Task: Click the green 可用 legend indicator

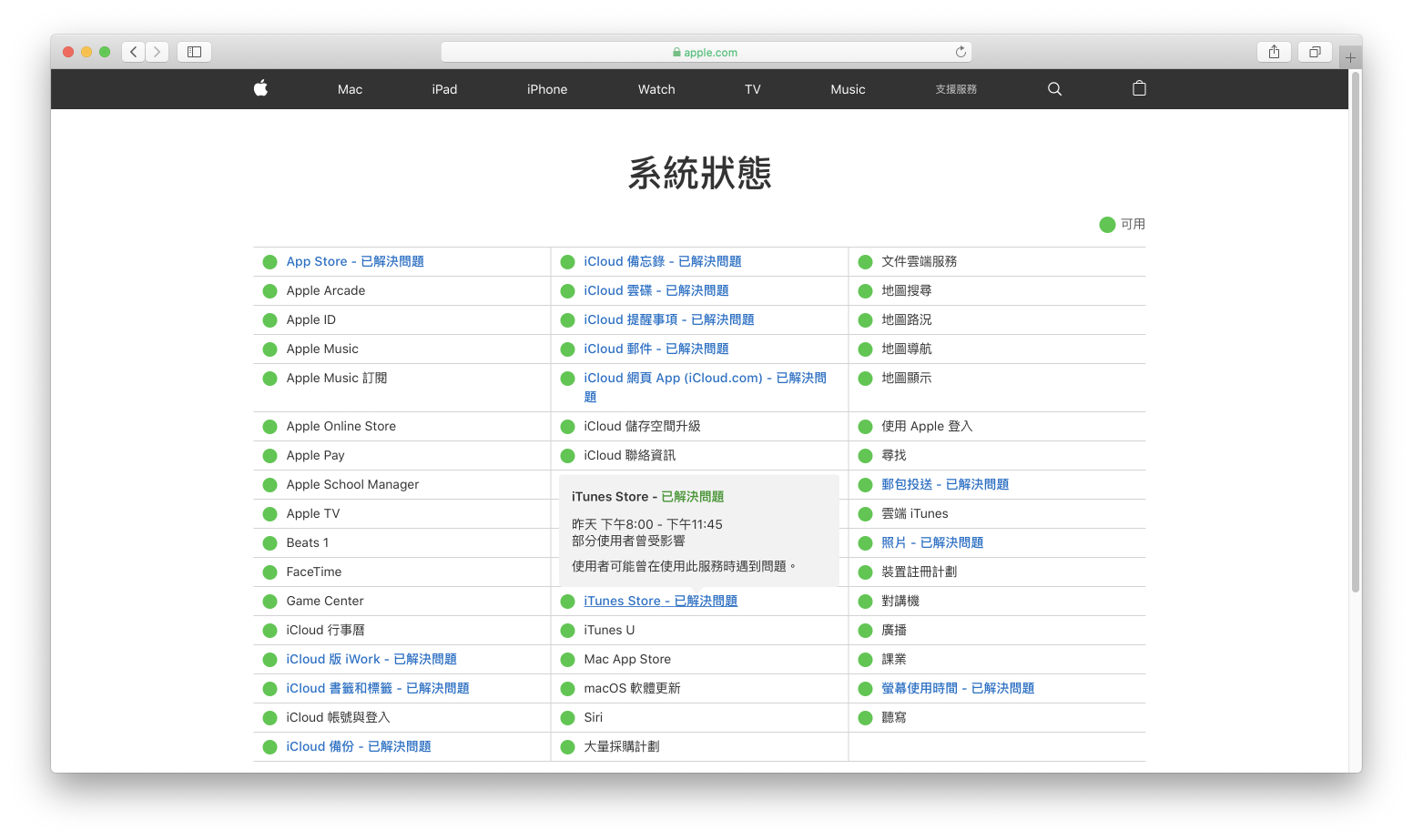Action: (x=1107, y=225)
